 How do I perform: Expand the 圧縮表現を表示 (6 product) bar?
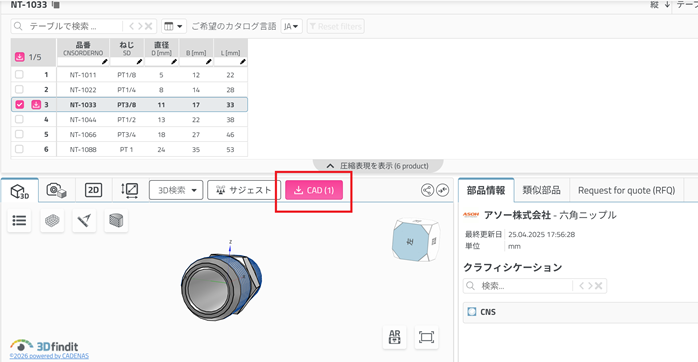point(378,166)
